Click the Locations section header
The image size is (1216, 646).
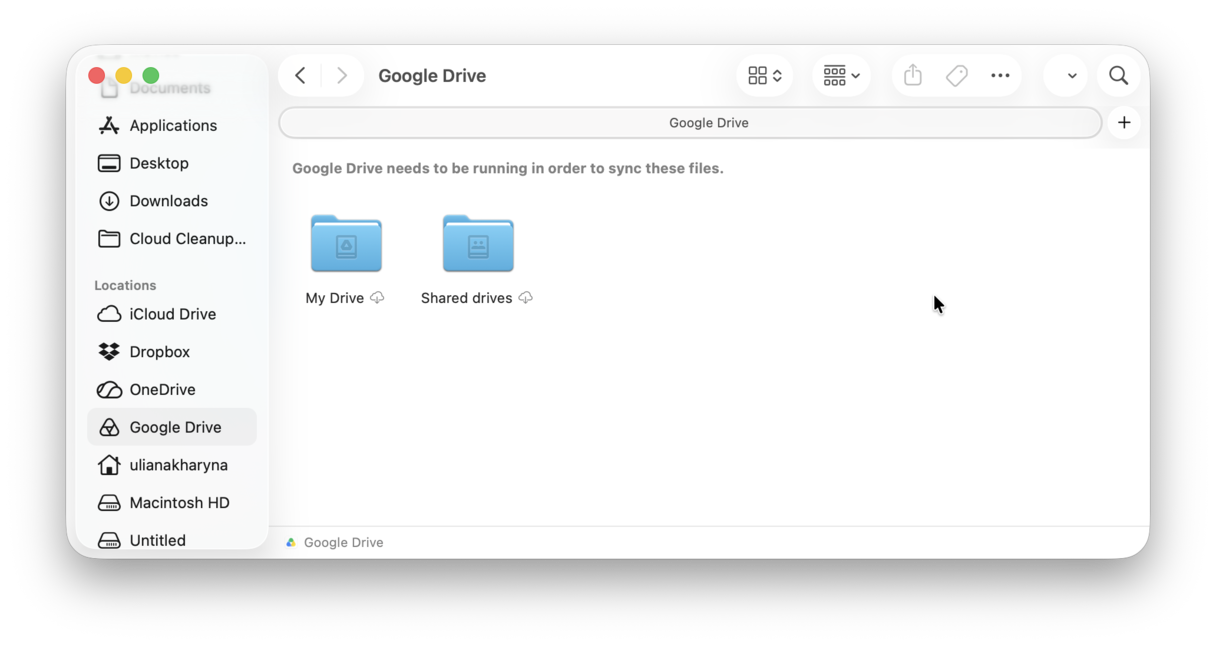click(x=125, y=285)
